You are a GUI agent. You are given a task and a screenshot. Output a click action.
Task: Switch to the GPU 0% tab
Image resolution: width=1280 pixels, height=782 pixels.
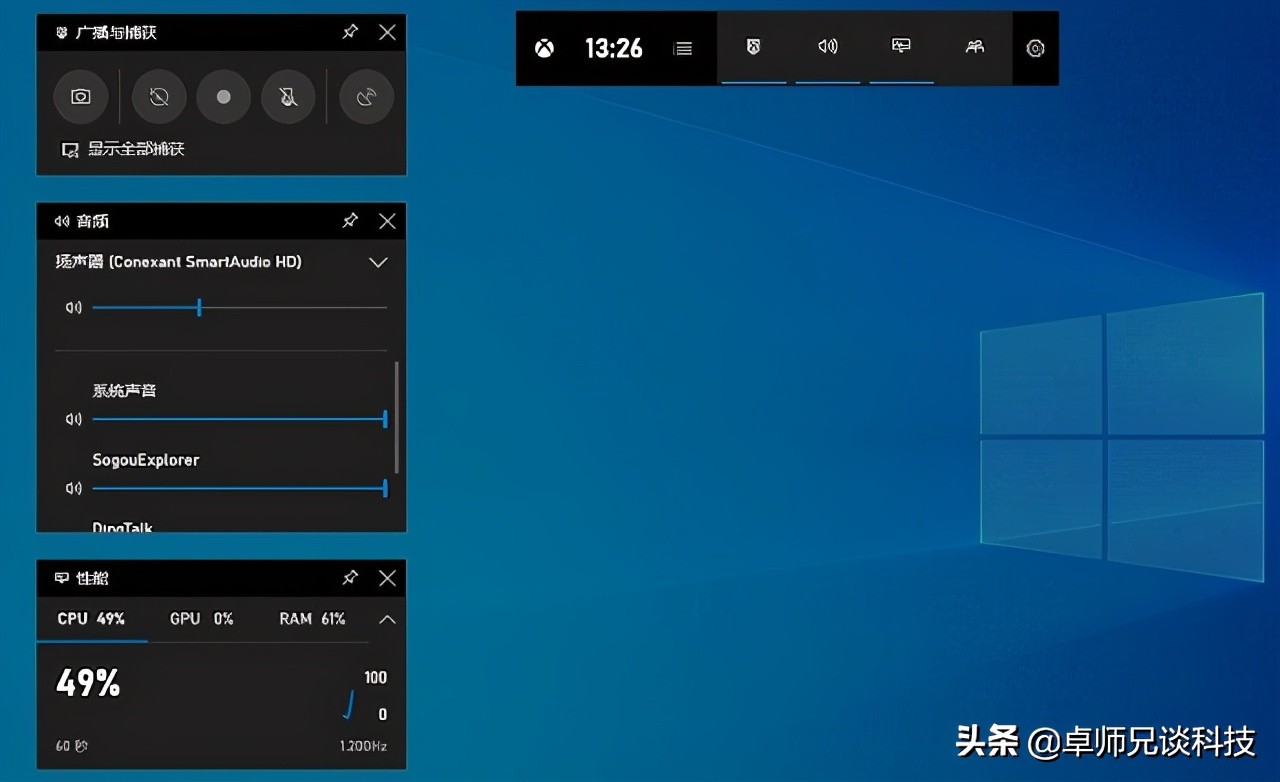[x=201, y=619]
